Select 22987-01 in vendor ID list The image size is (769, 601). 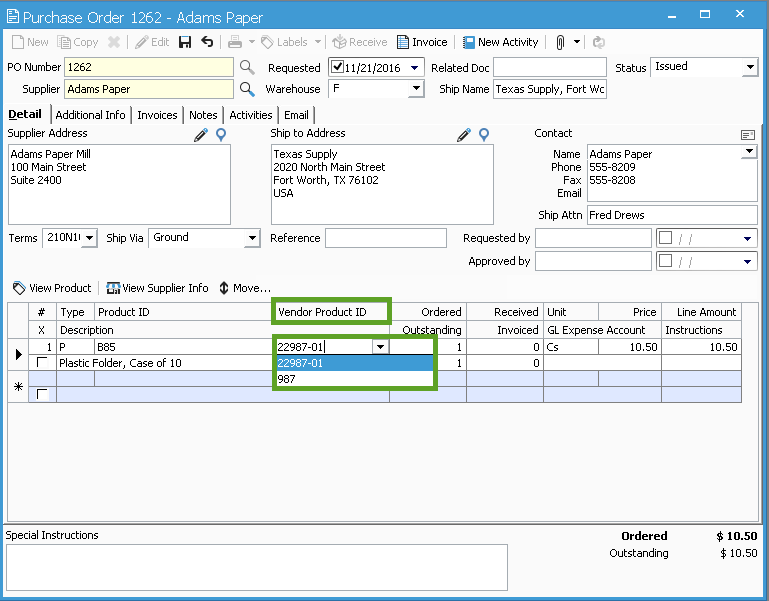pos(355,363)
